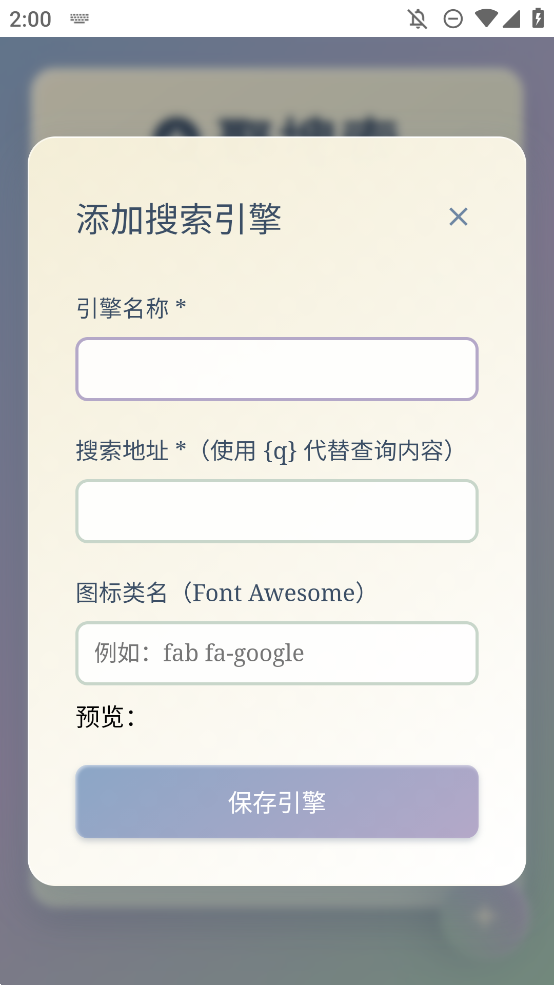554x985 pixels.
Task: Focus the 搜索地址 input field
Action: click(277, 511)
